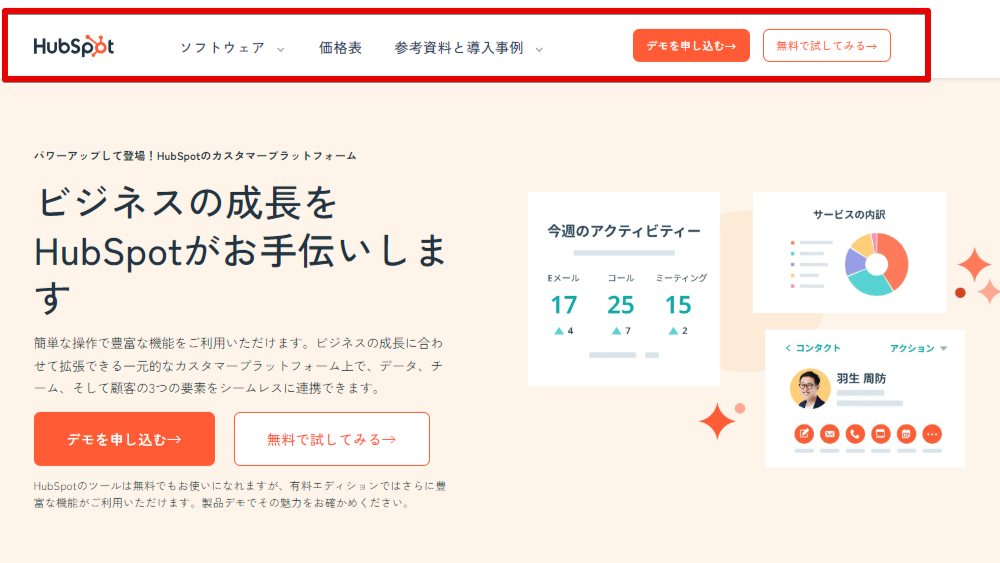Open the 参考資料と導入事例 menu

click(459, 48)
